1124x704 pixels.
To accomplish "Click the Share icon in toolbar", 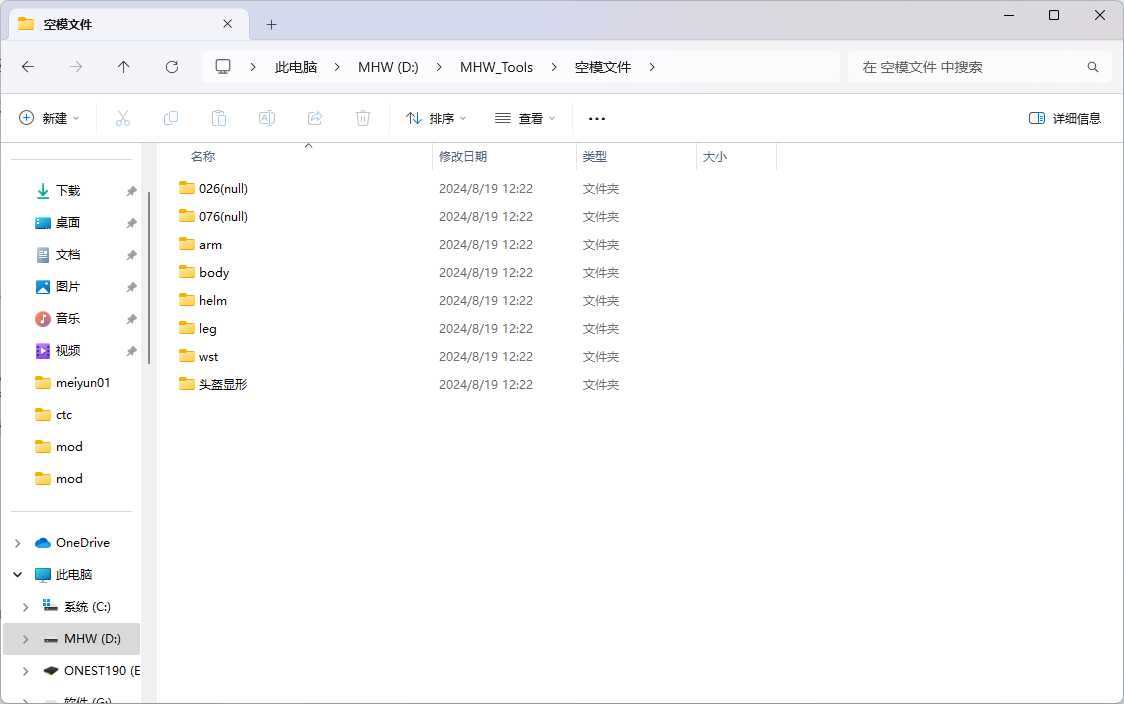I will [x=315, y=118].
